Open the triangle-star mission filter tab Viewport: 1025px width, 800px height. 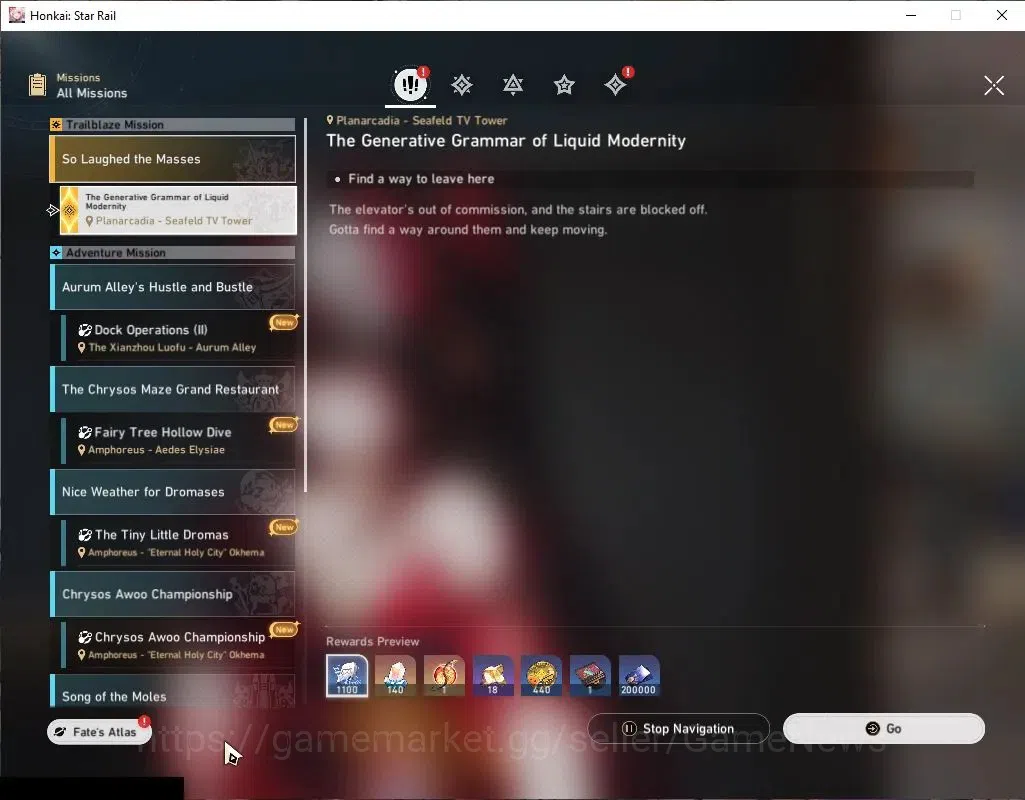513,85
